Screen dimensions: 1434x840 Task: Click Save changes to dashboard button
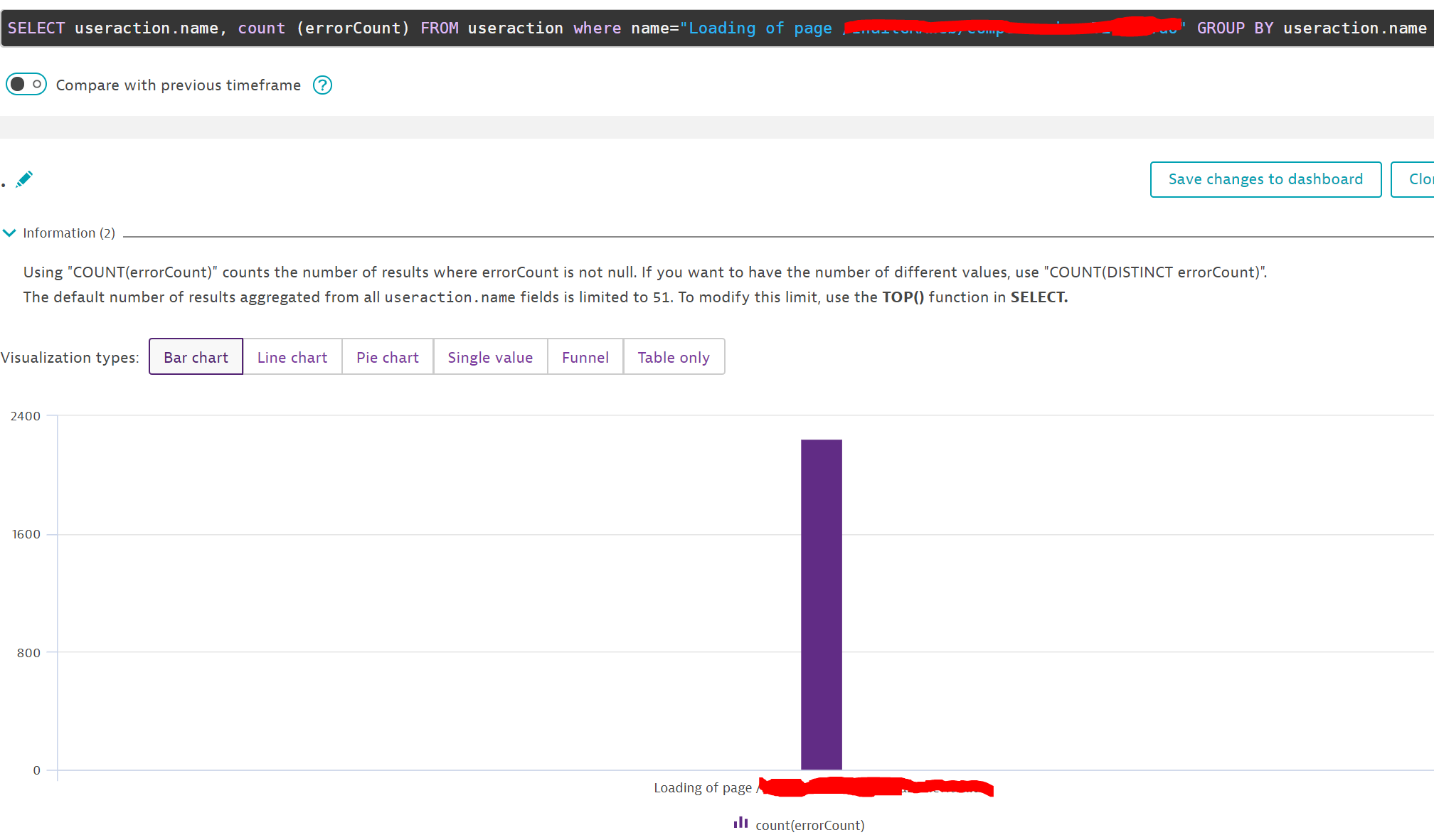[x=1265, y=179]
